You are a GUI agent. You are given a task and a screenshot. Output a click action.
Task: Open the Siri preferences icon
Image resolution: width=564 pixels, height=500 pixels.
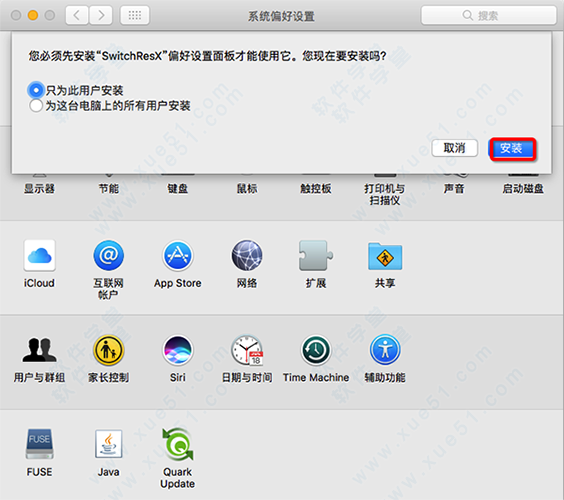178,350
